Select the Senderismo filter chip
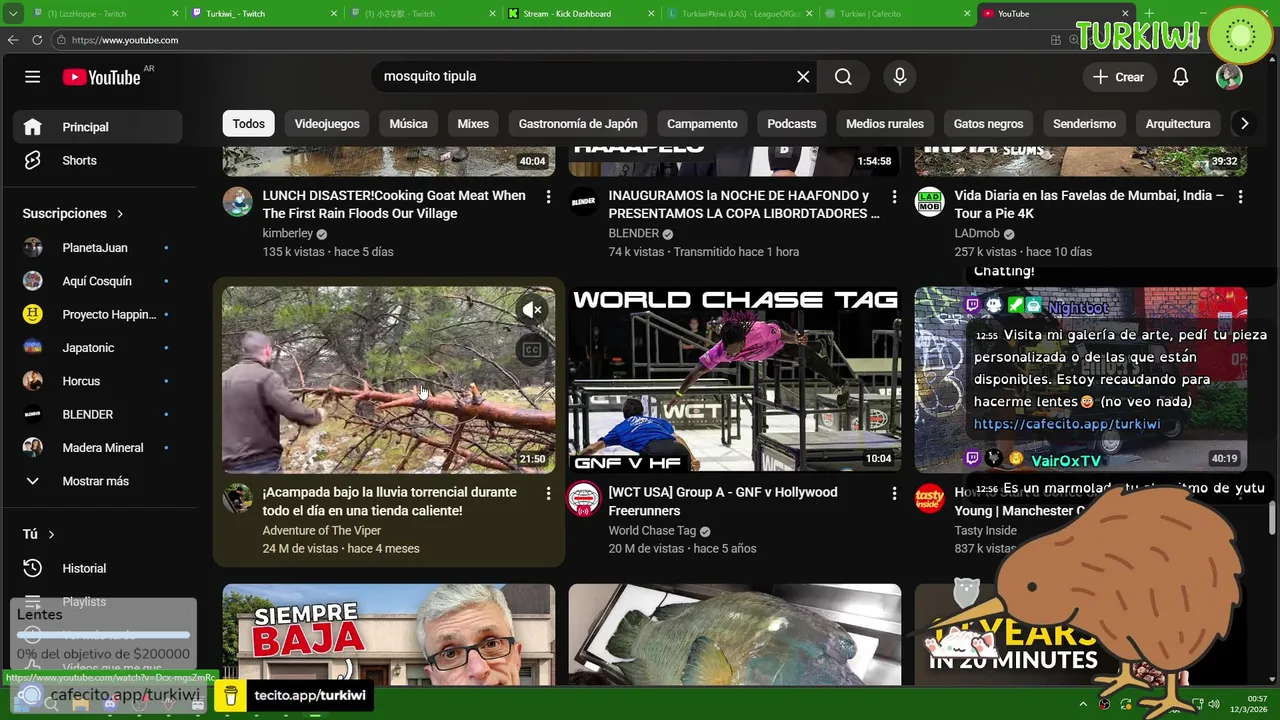 click(x=1084, y=124)
